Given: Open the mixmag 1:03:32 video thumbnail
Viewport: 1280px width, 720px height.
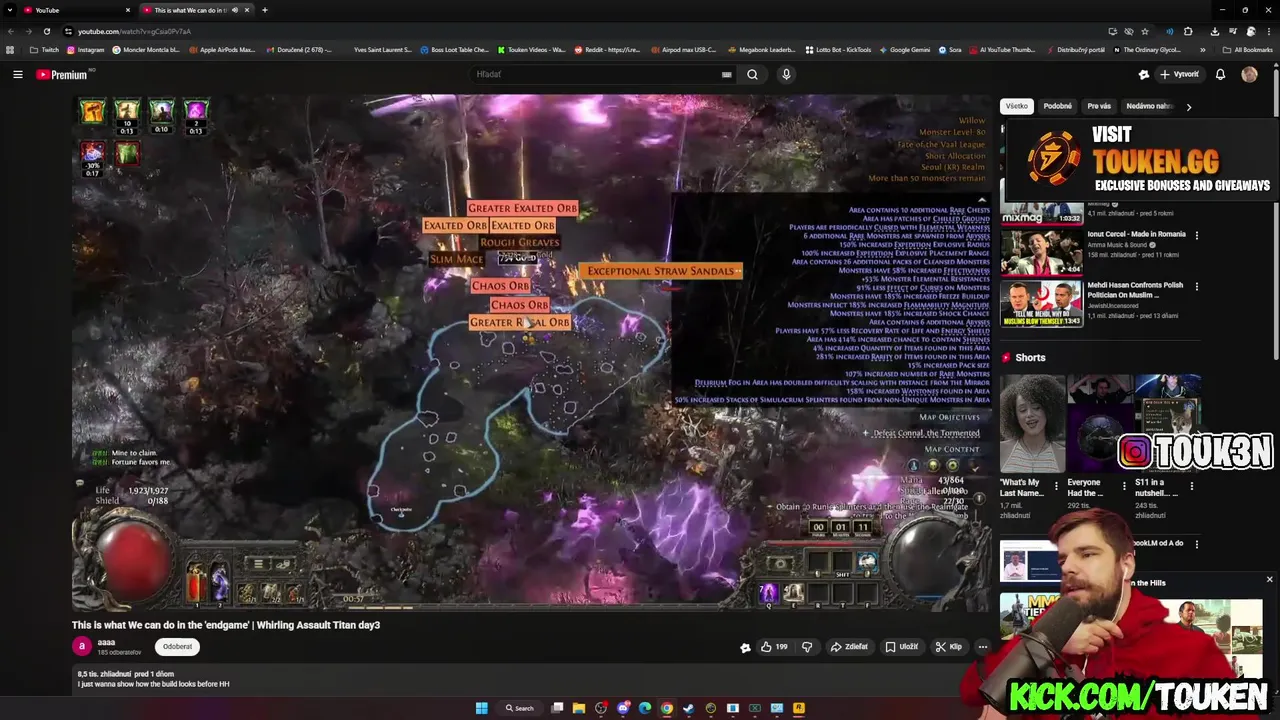Looking at the screenshot, I should [1041, 213].
